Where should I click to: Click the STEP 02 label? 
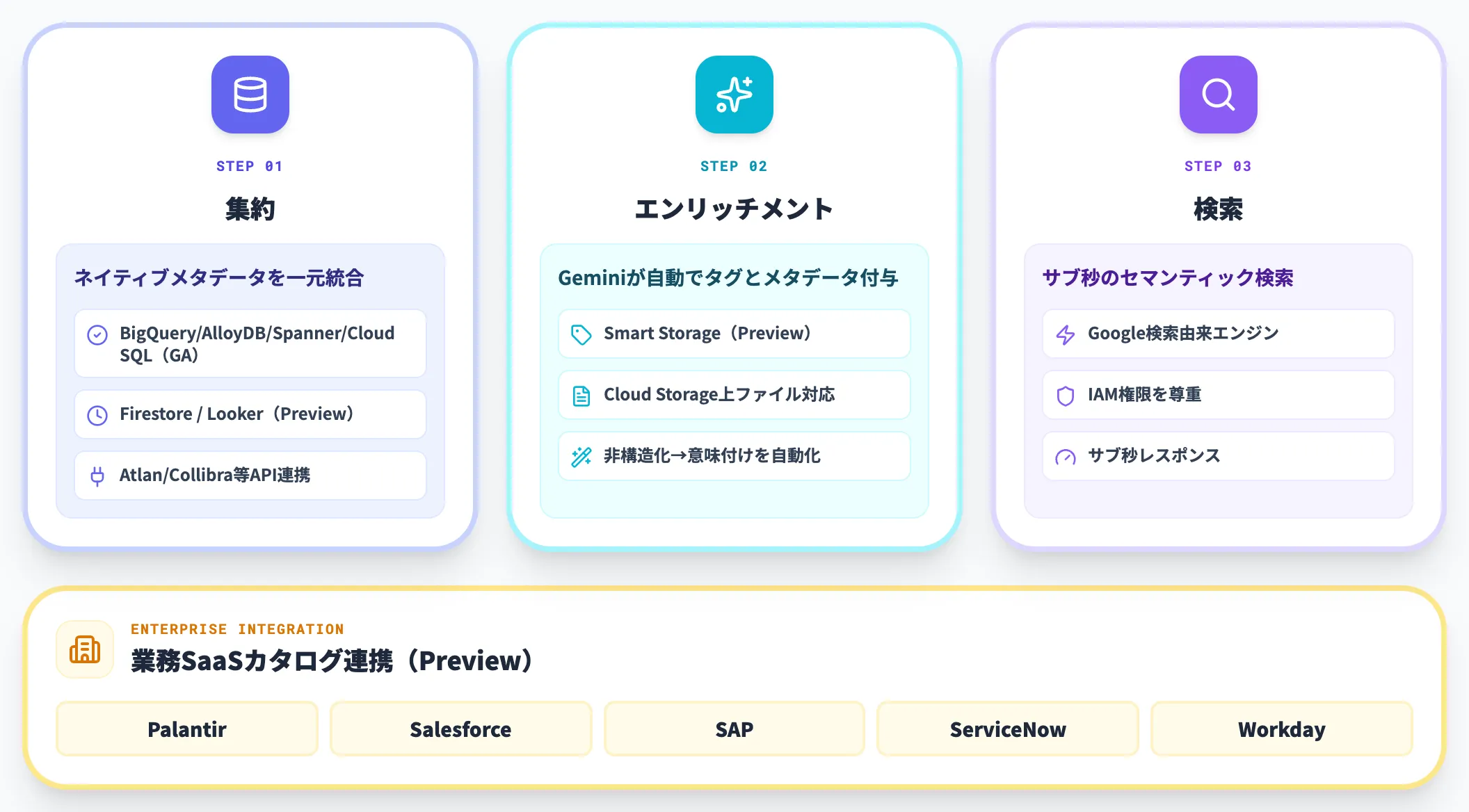[x=734, y=165]
